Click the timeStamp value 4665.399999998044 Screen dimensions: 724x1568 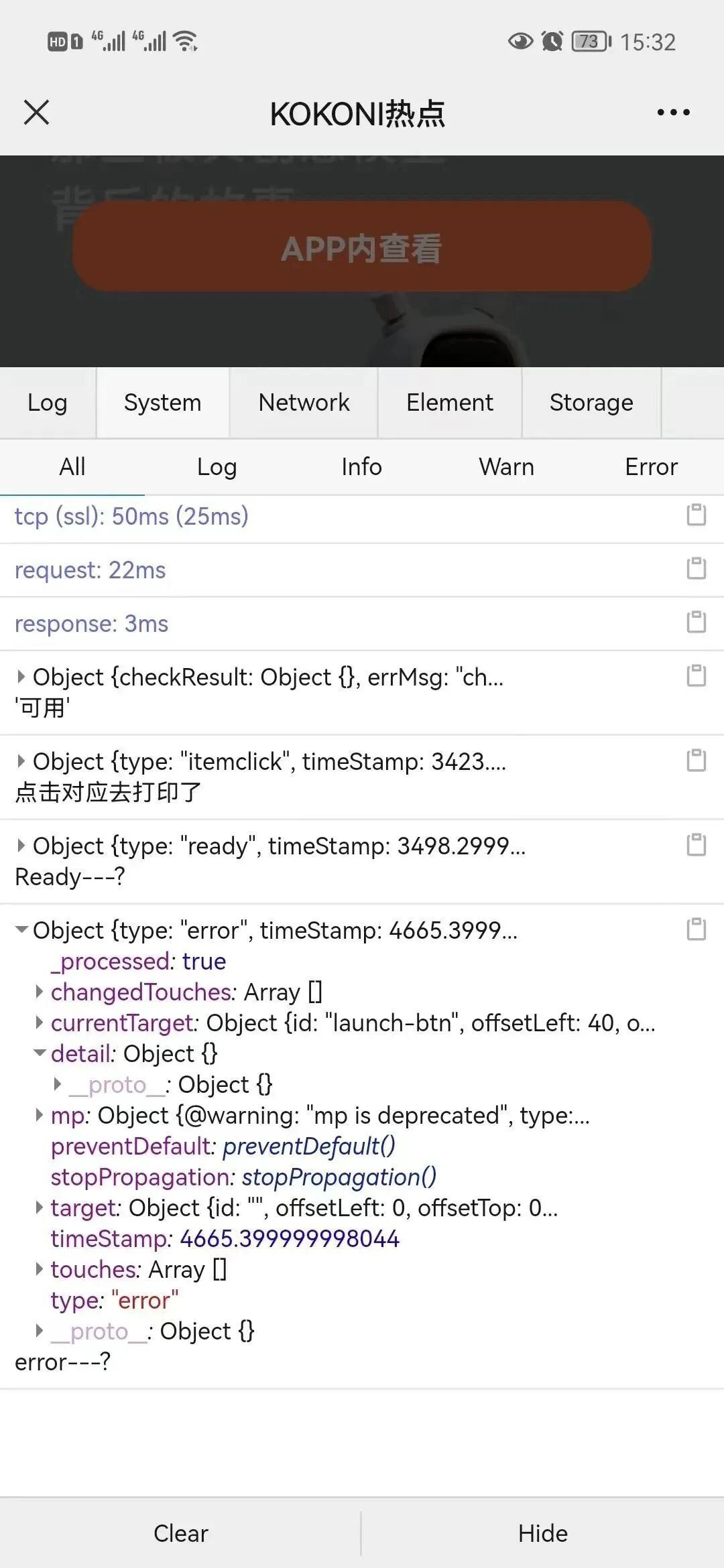(x=290, y=1238)
